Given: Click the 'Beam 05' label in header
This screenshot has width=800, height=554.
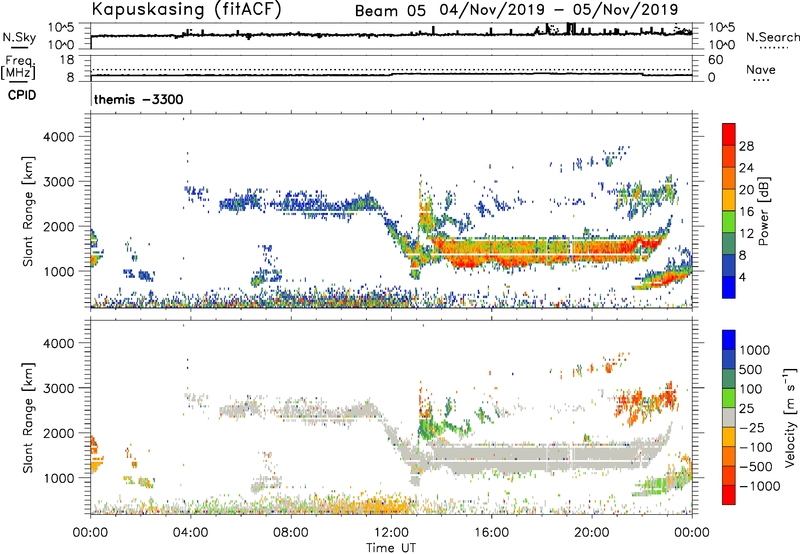Looking at the screenshot, I should tap(390, 11).
